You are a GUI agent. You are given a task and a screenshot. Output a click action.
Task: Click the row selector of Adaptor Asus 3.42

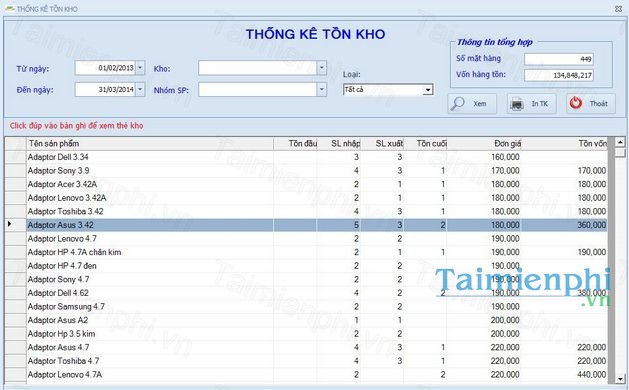coord(16,225)
